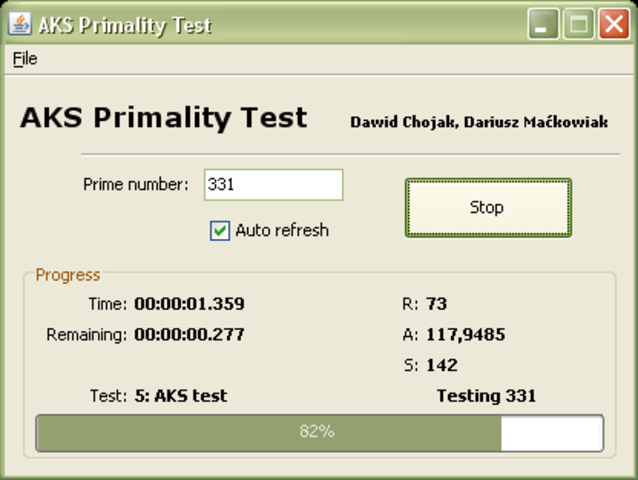Uncheck the Auto refresh checkbox
638x480 pixels.
tap(220, 231)
